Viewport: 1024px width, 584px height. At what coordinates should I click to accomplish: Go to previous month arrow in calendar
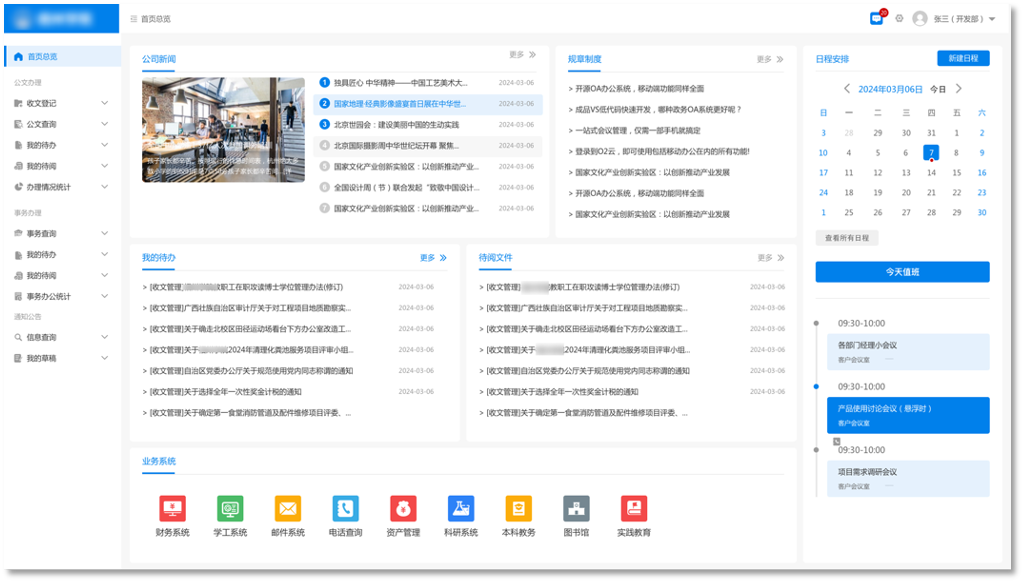(x=846, y=89)
